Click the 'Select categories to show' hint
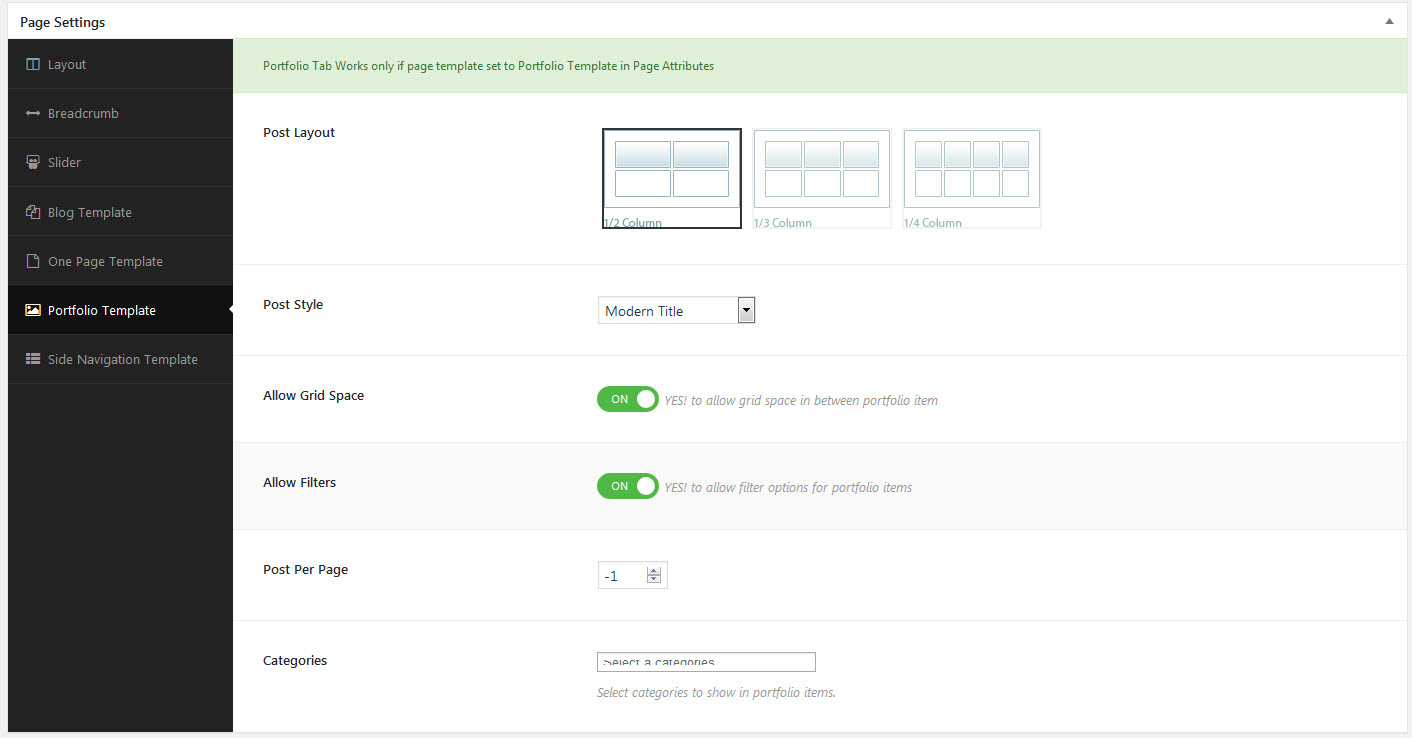Image resolution: width=1412 pixels, height=738 pixels. (716, 692)
